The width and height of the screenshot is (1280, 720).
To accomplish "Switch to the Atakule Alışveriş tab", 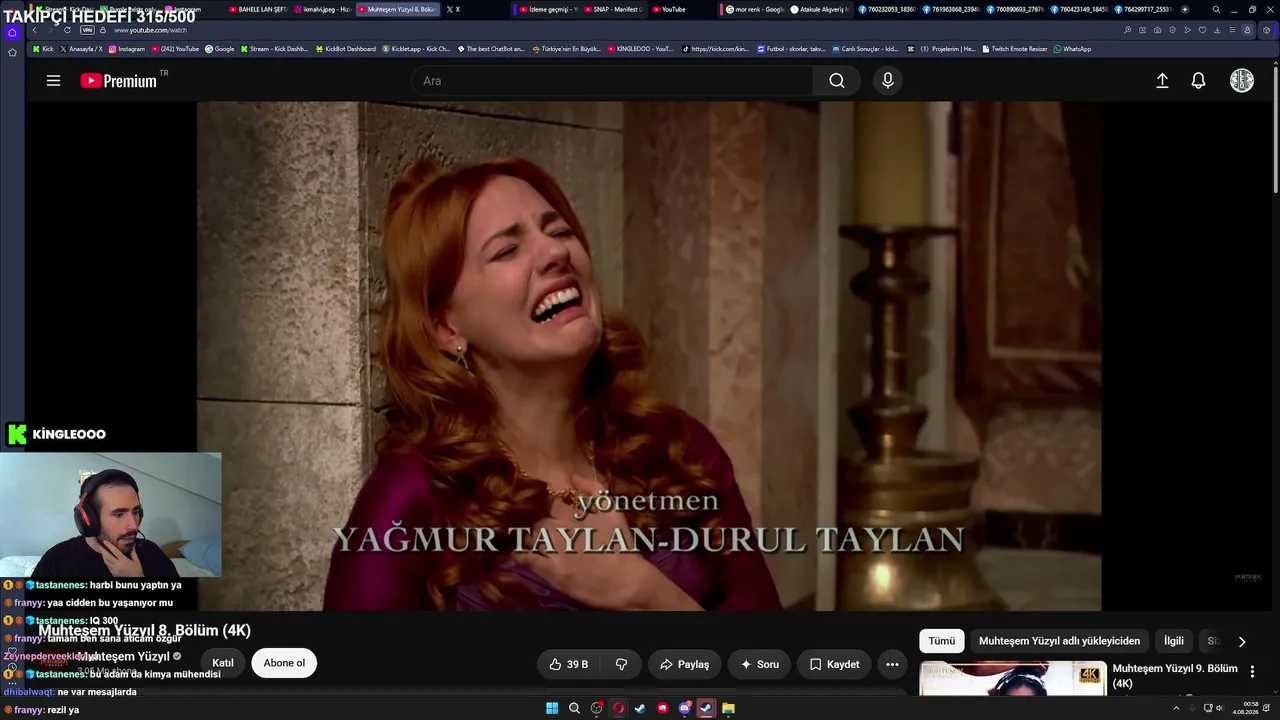I will tap(820, 9).
